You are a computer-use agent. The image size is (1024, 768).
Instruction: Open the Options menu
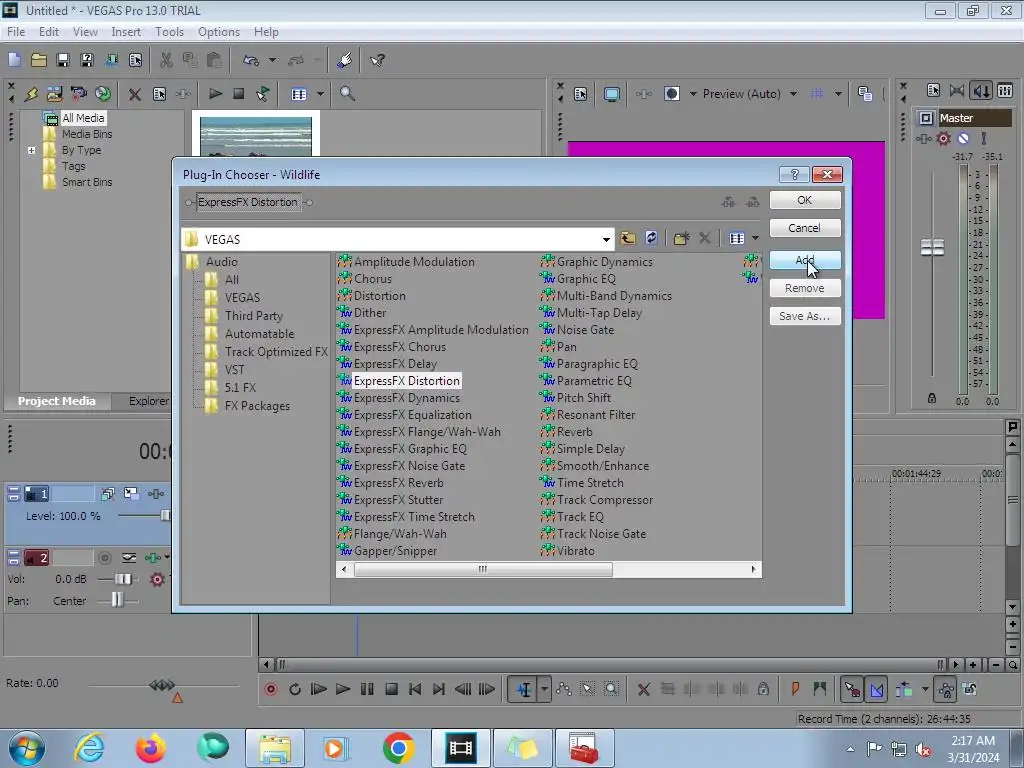coord(219,32)
